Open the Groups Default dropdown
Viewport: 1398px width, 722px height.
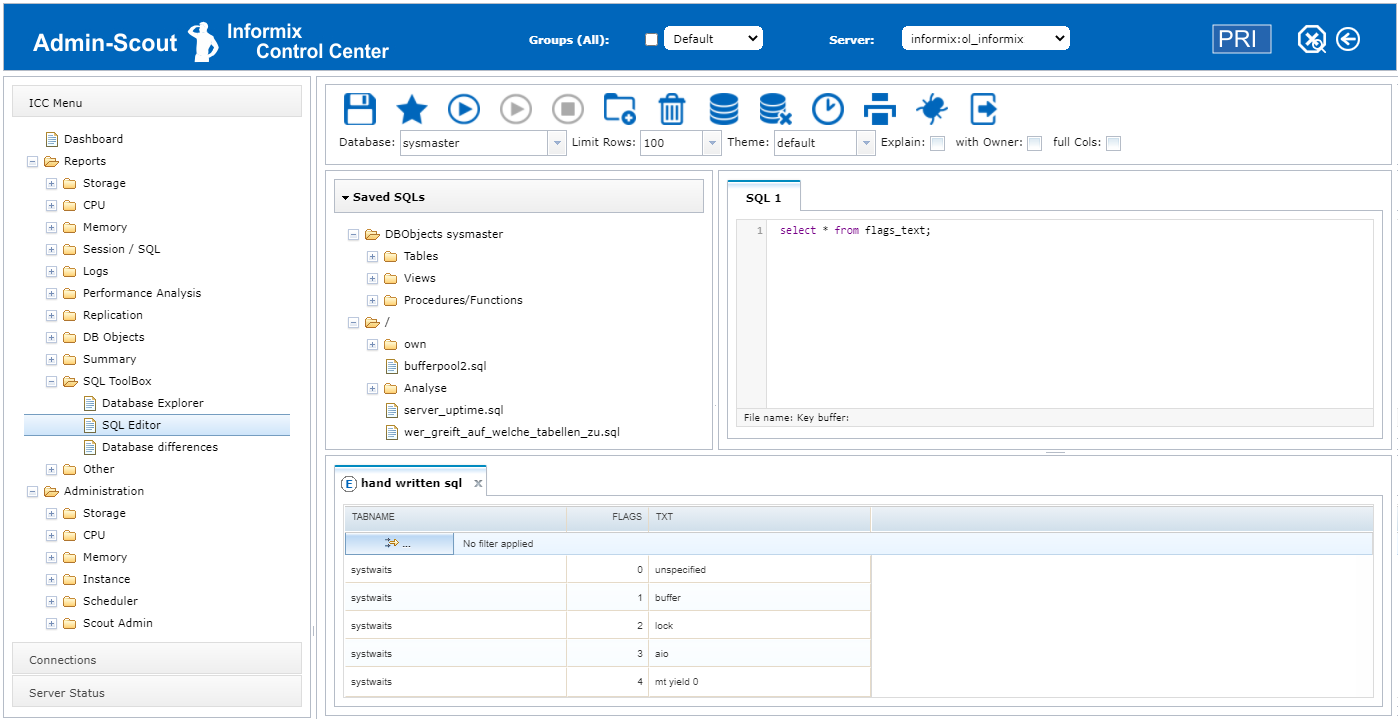[x=713, y=39]
